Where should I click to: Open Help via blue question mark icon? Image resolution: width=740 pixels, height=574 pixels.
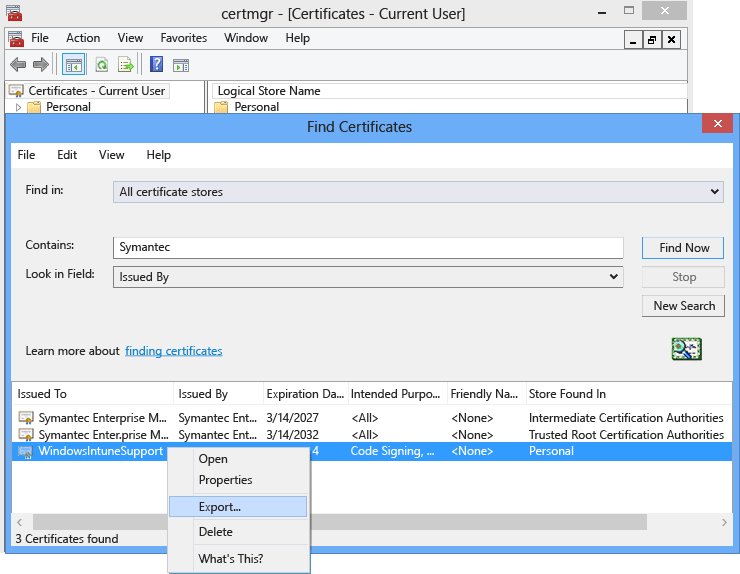click(x=156, y=64)
